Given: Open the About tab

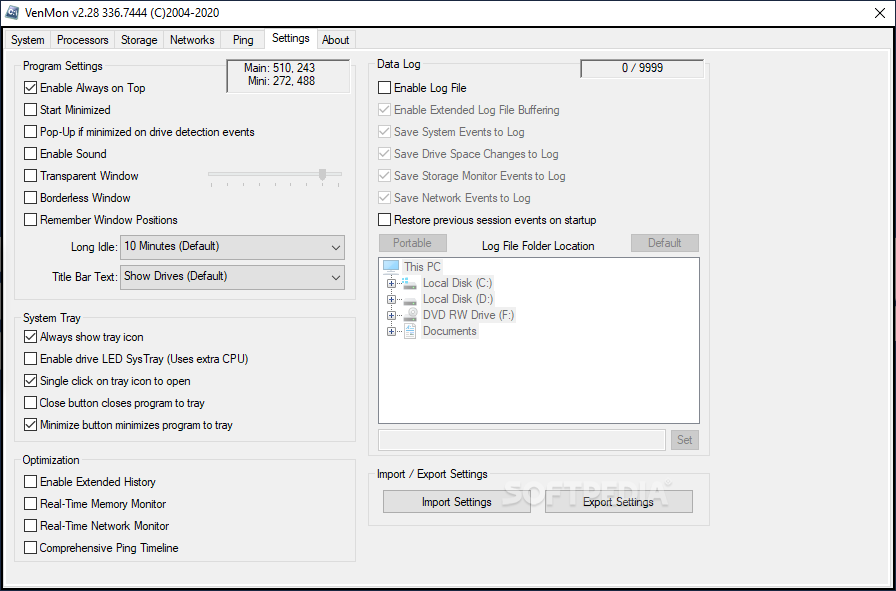Looking at the screenshot, I should coord(335,40).
